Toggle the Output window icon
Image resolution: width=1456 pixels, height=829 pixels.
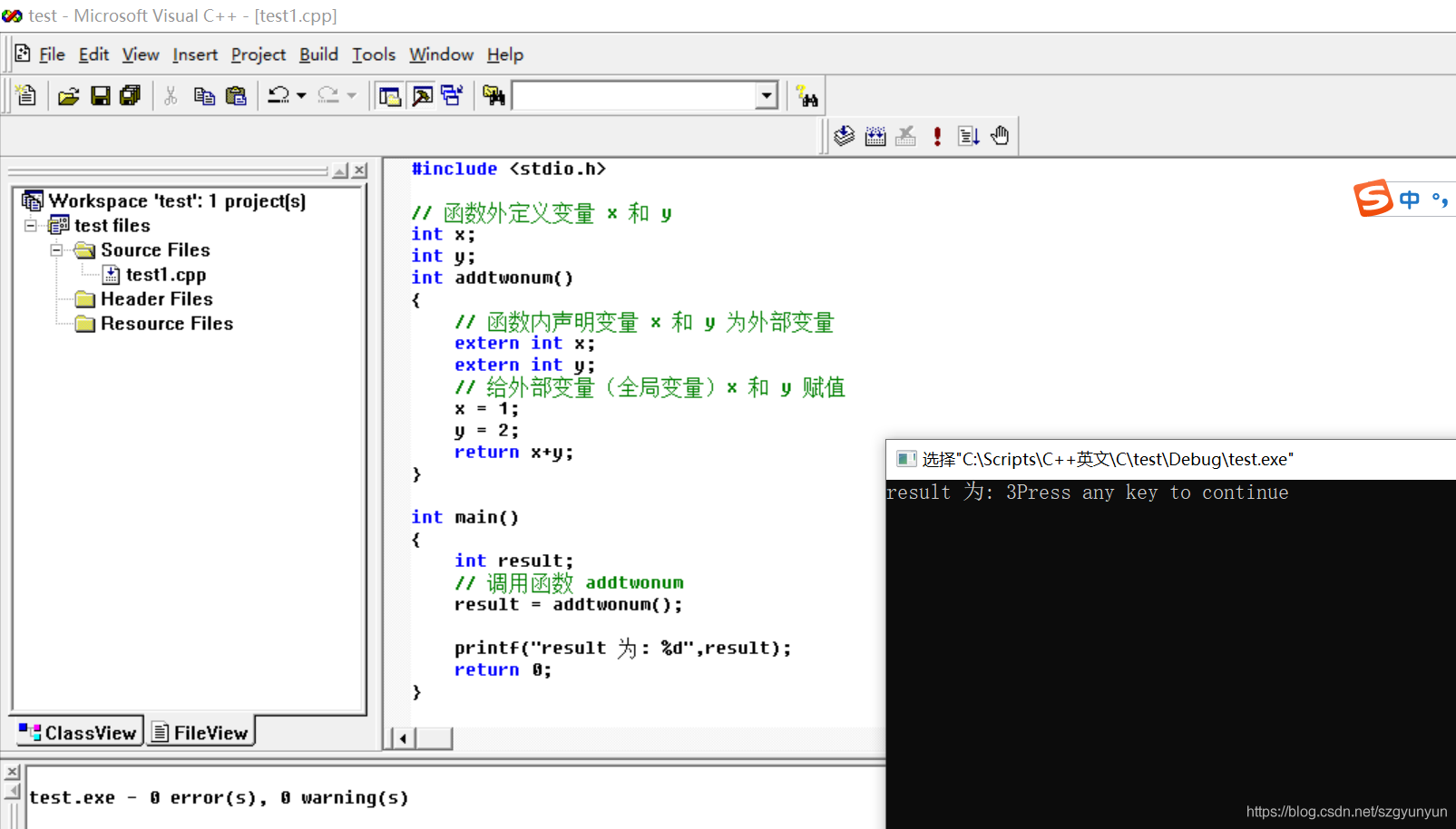[x=422, y=95]
